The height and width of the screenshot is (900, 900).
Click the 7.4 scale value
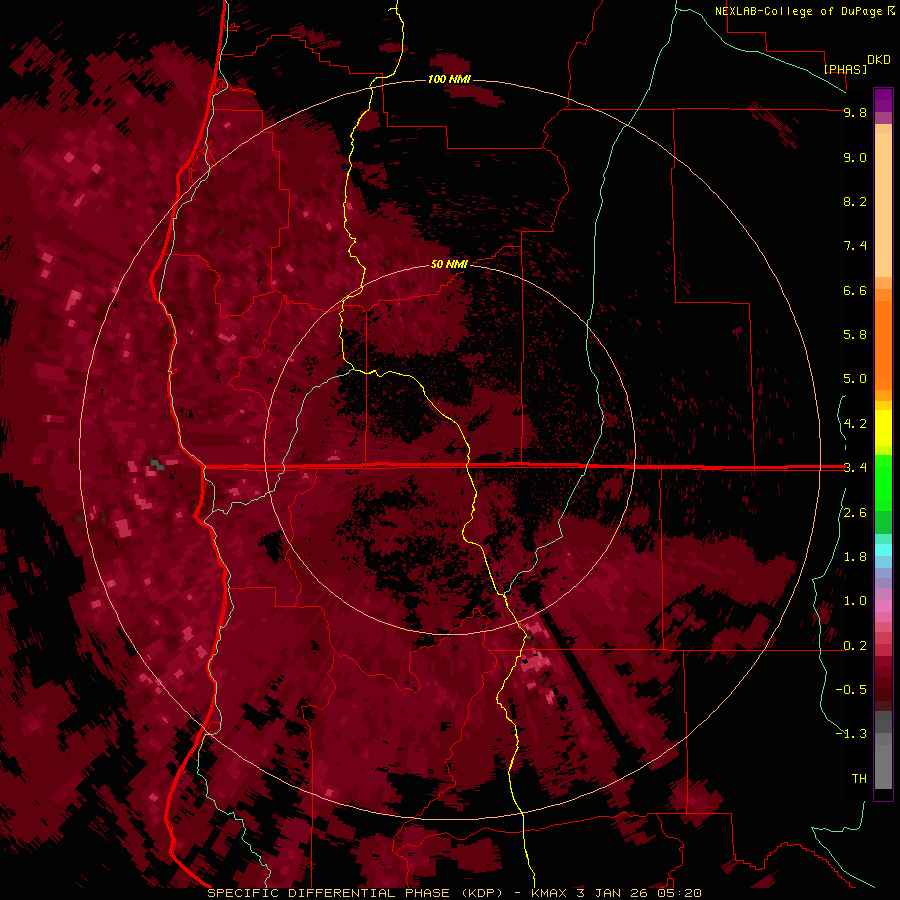coord(855,246)
